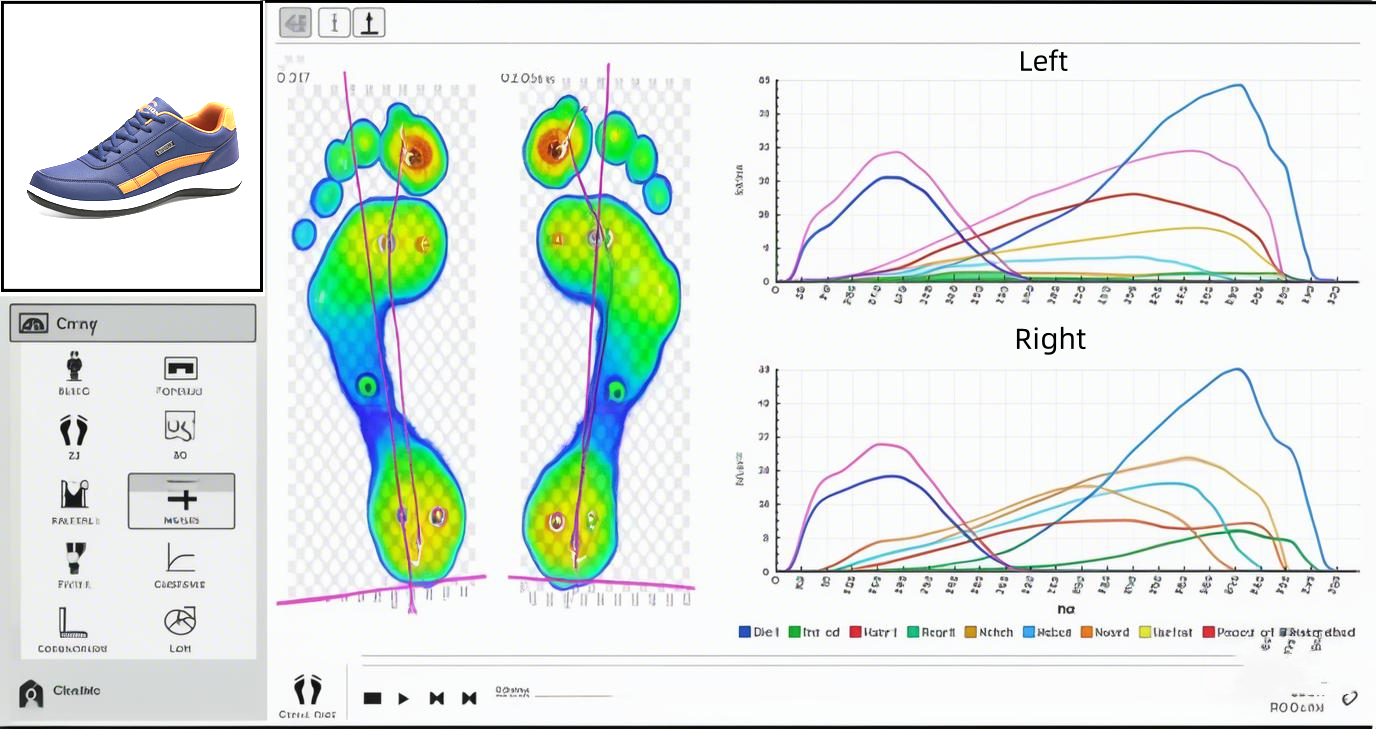The height and width of the screenshot is (729, 1376).
Task: Click the curve graph icon in side panel
Action: point(180,558)
